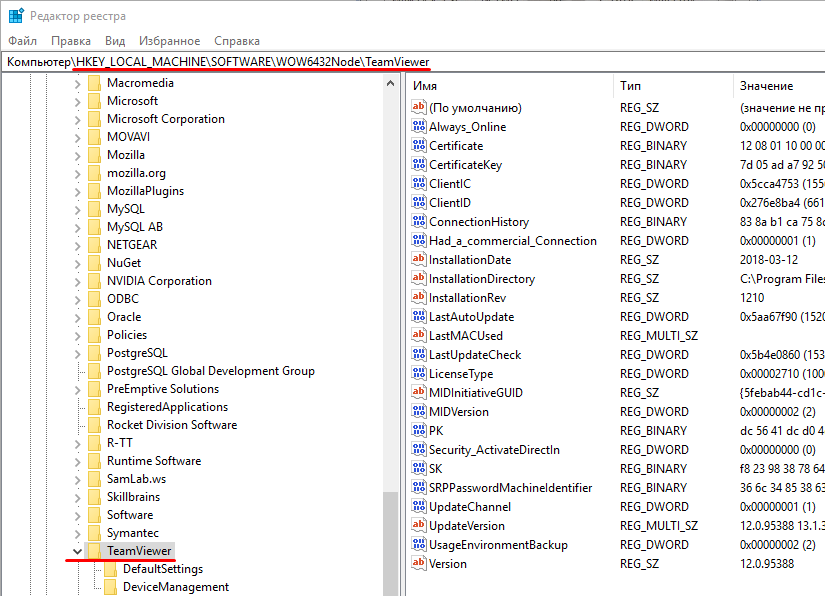Open the Файл menu
825x596 pixels.
point(22,41)
